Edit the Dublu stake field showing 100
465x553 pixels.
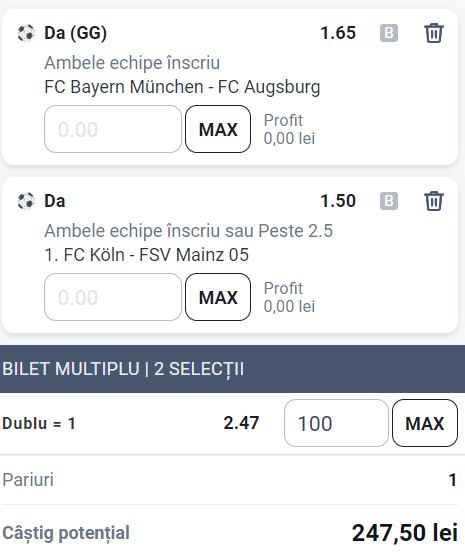pyautogui.click(x=336, y=423)
